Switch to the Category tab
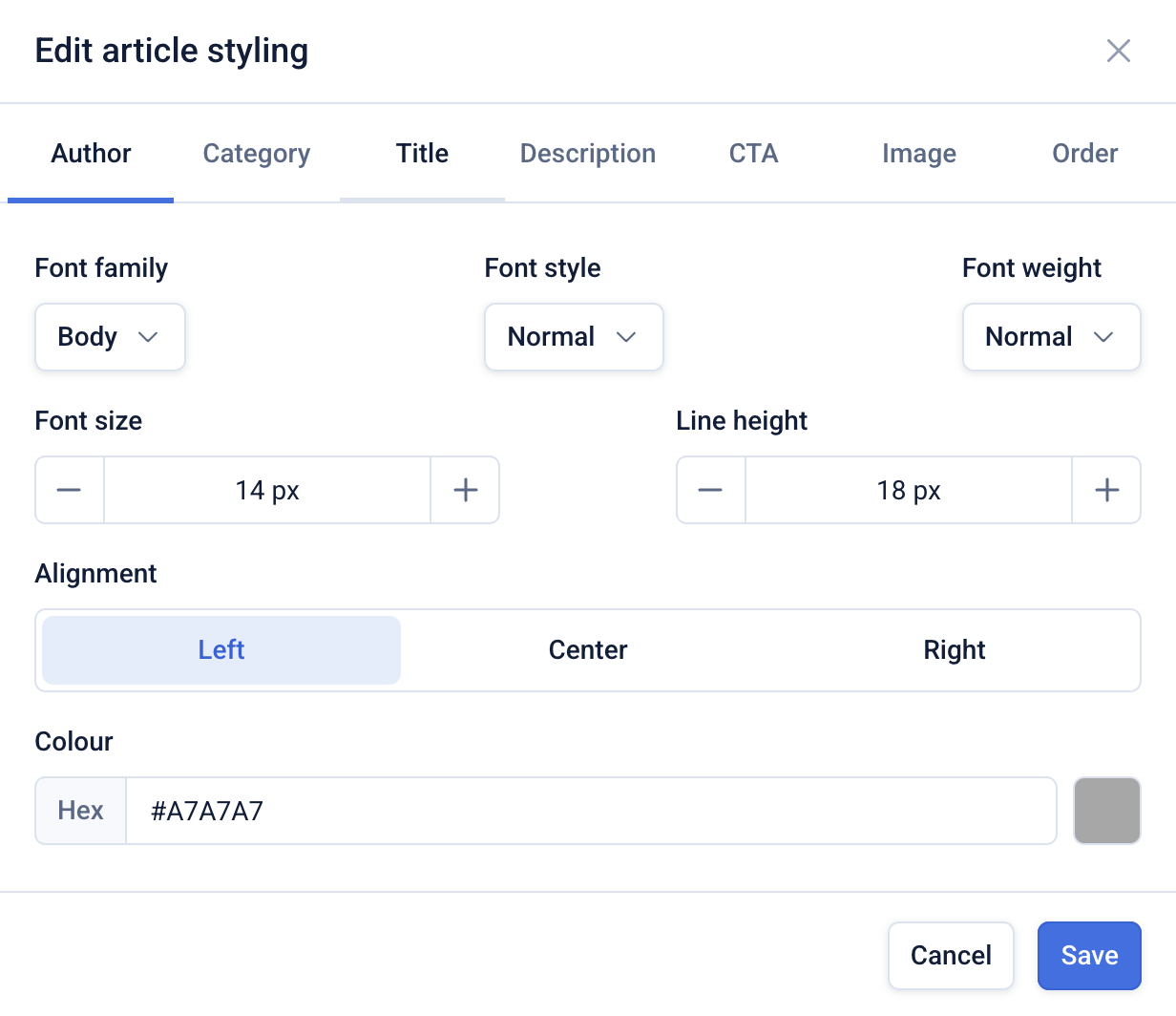The height and width of the screenshot is (1016, 1176). pyautogui.click(x=257, y=154)
